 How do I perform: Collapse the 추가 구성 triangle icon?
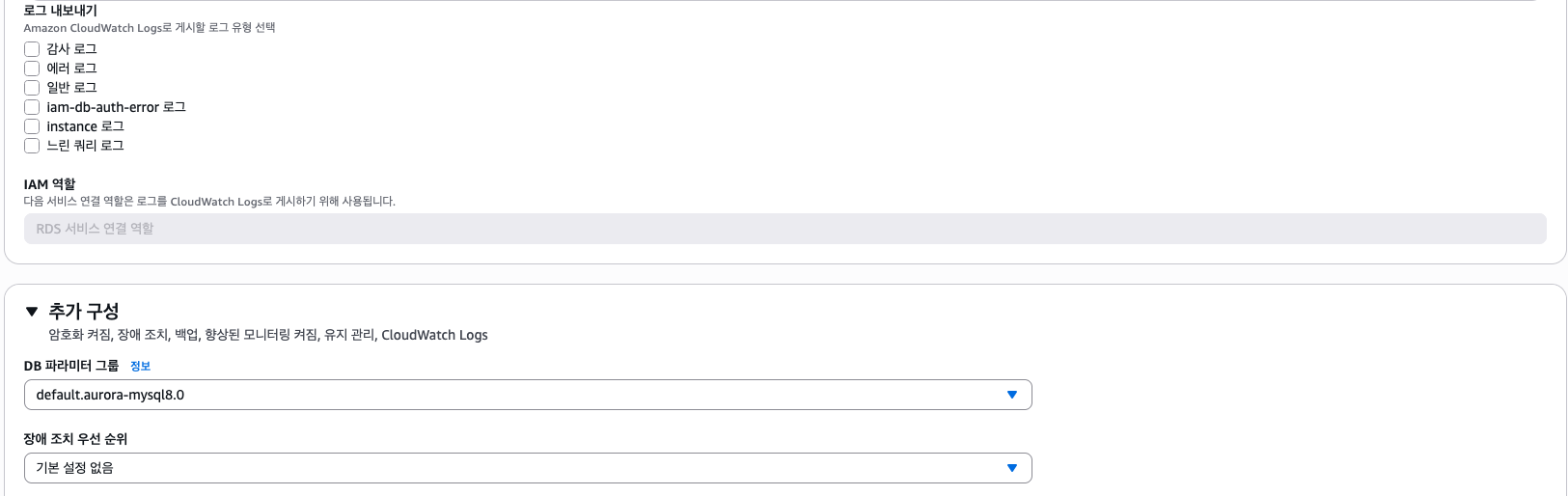tap(32, 312)
